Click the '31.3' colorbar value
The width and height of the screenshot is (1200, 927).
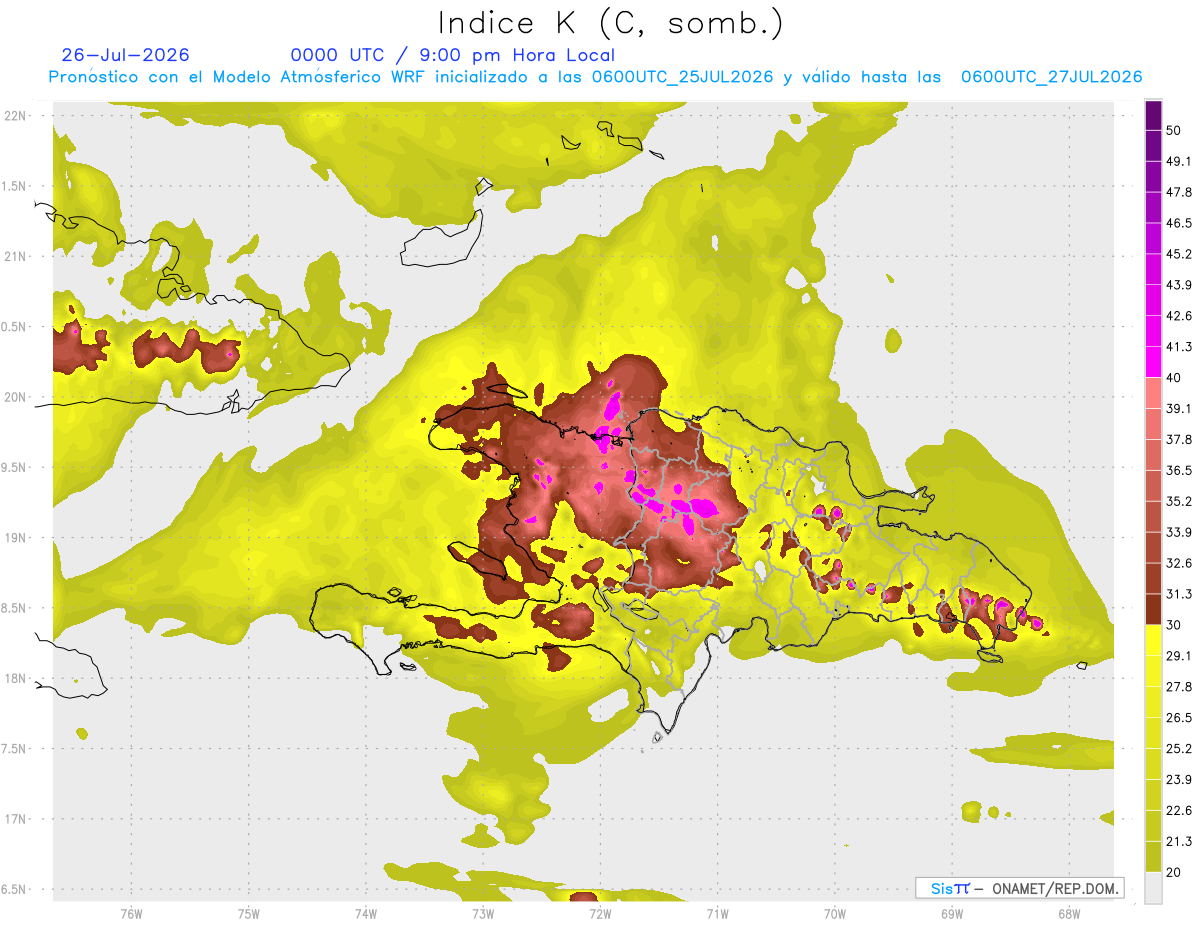point(1179,594)
